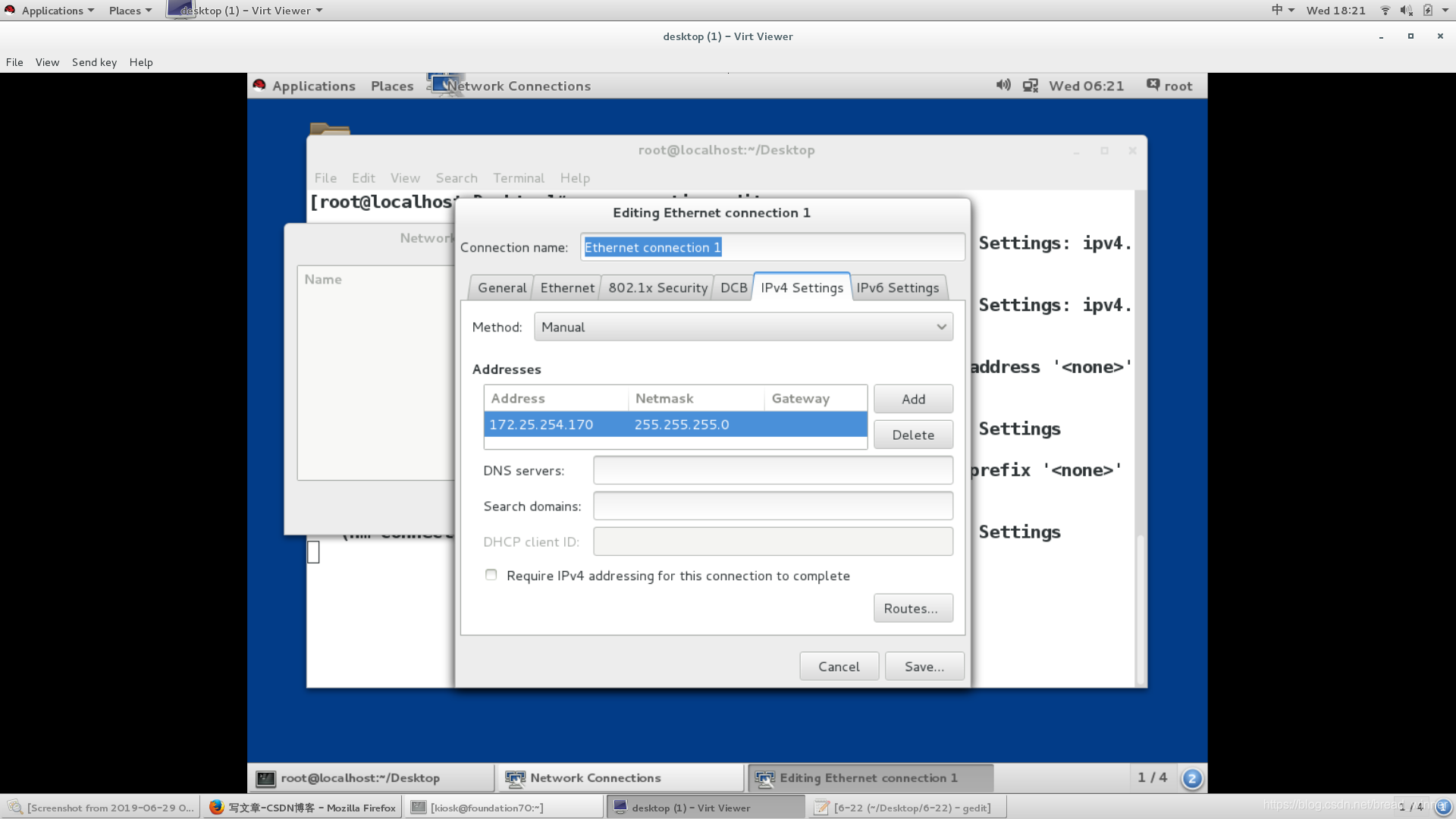Viewport: 1456px width, 819px height.
Task: Switch to the General tab
Action: pos(501,287)
